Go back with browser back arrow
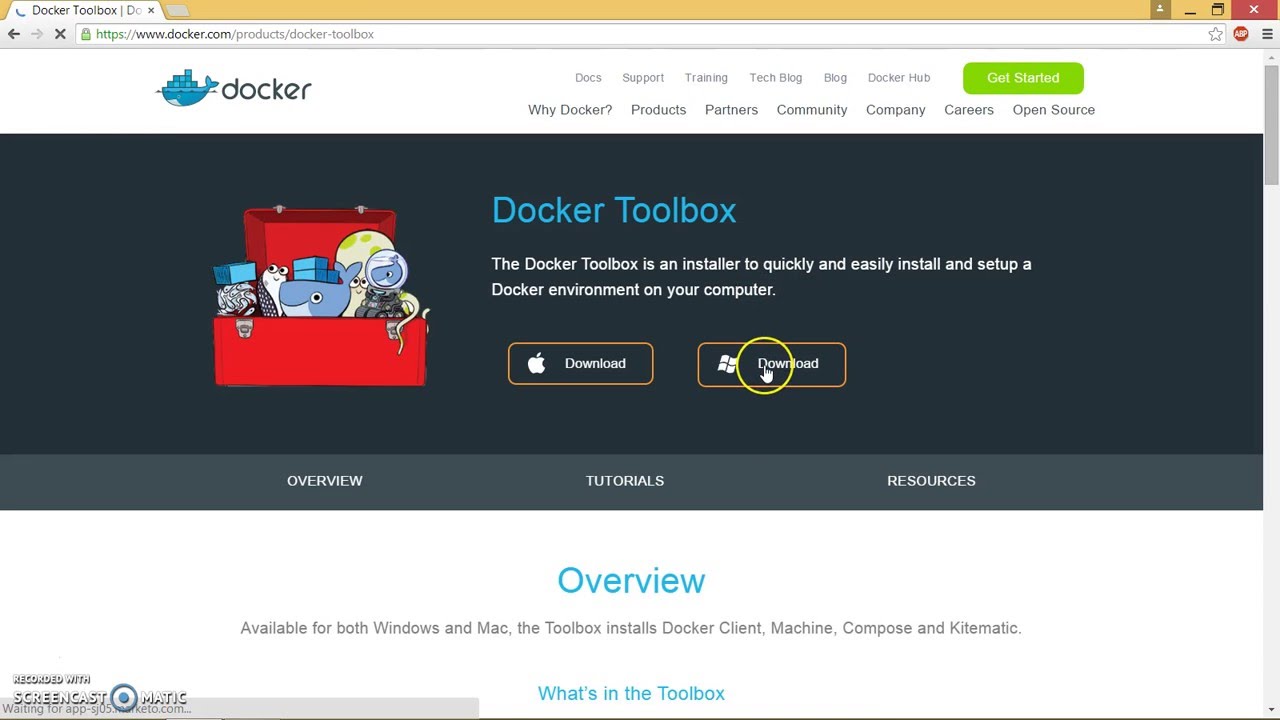The height and width of the screenshot is (720, 1280). 14,34
